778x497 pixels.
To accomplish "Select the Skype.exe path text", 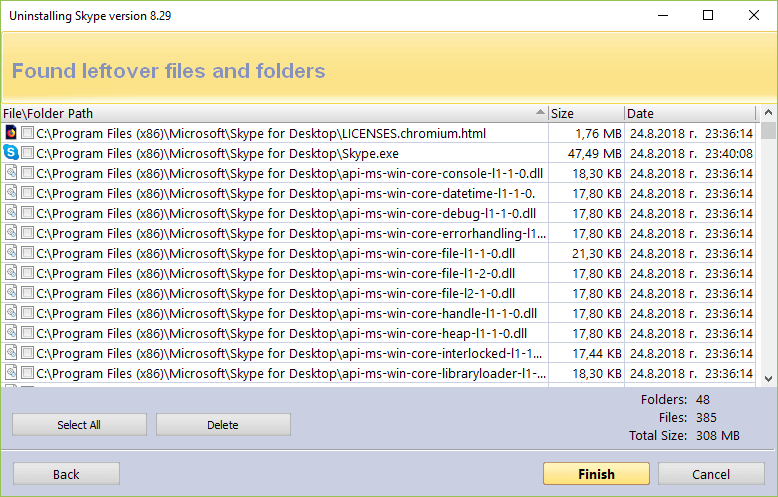I will [x=217, y=153].
